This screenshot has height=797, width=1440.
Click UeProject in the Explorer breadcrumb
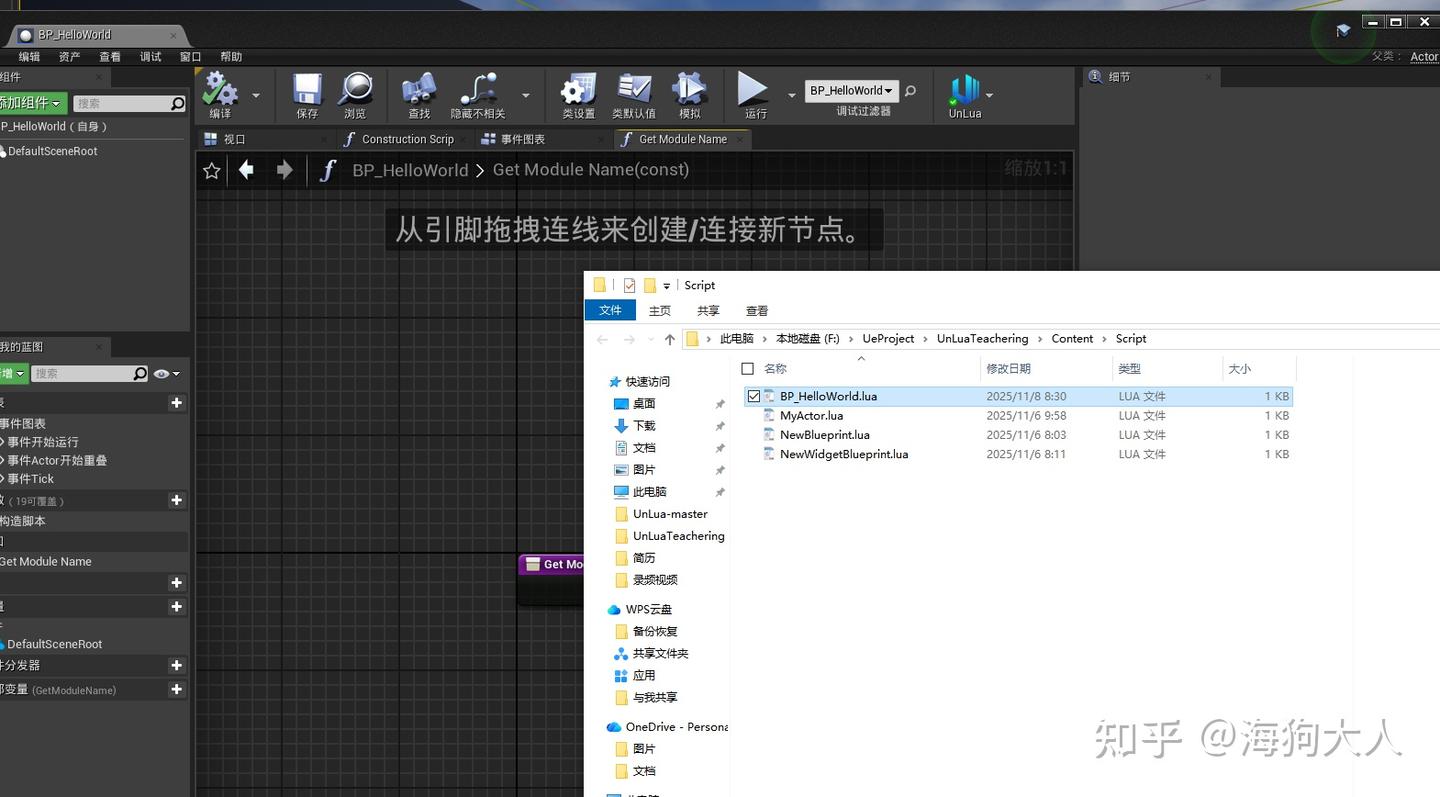[x=888, y=339]
